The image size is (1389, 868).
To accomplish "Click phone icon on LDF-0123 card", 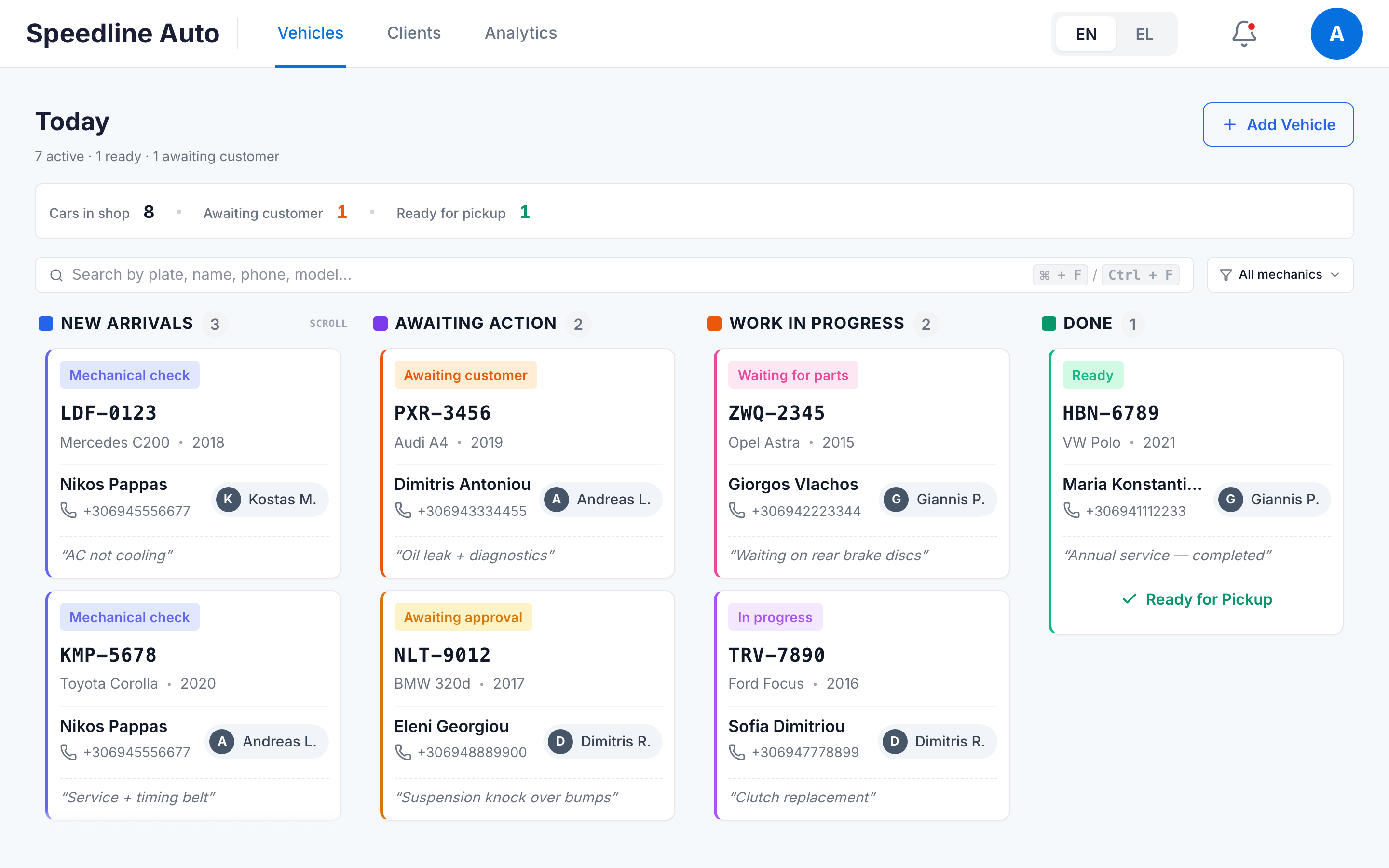I will point(68,510).
